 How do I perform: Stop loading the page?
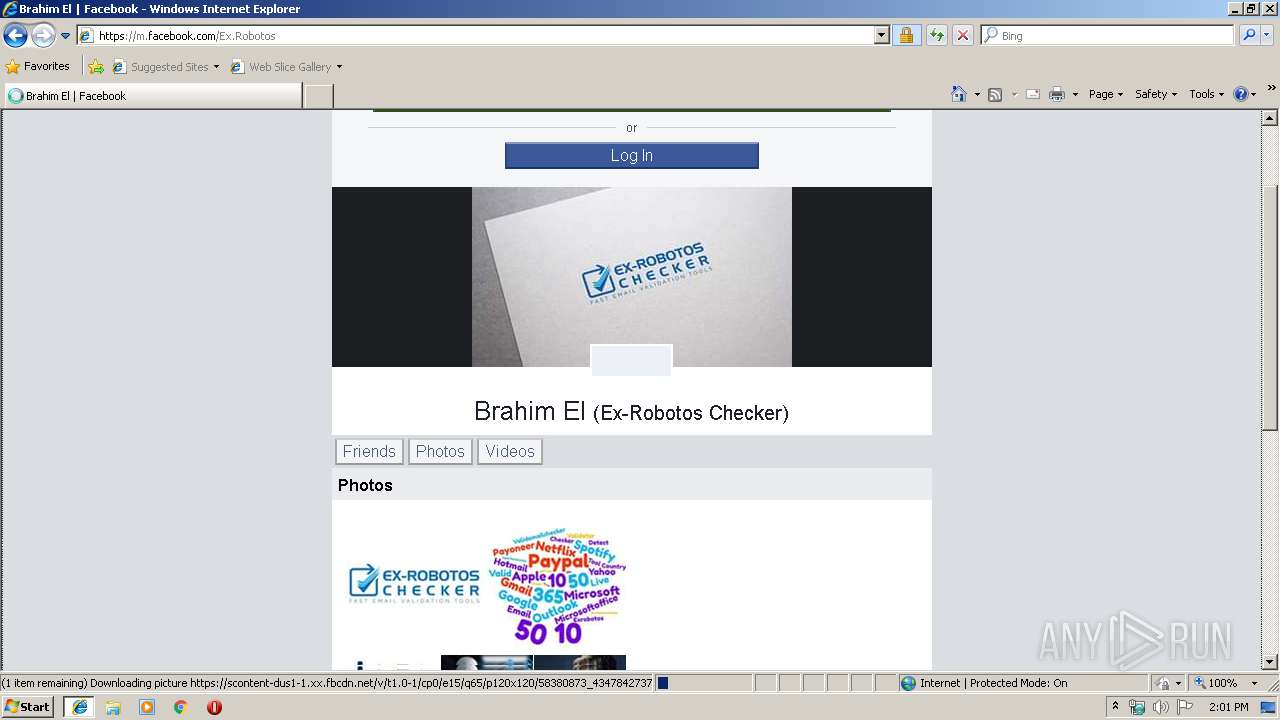click(x=962, y=35)
